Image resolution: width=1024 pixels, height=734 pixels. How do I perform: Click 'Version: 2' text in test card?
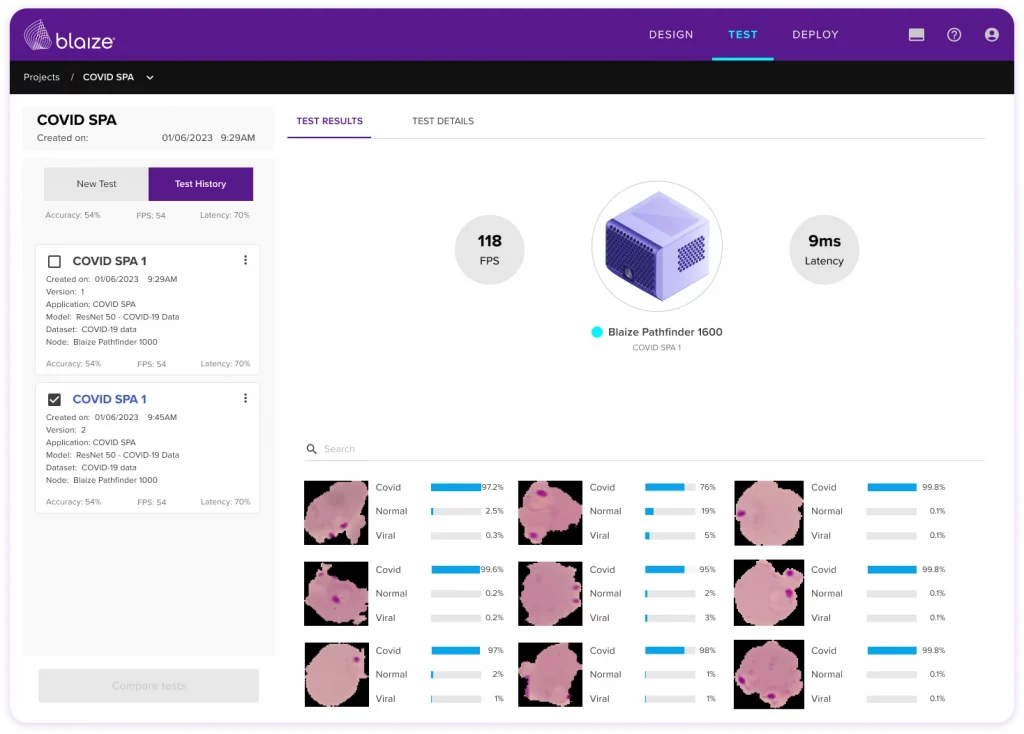click(x=66, y=430)
